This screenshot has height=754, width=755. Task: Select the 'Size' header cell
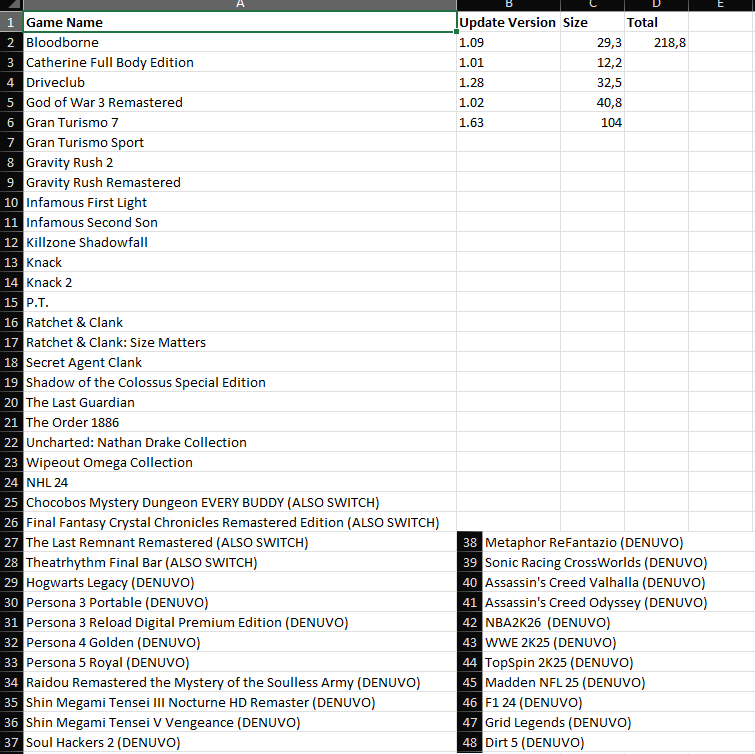point(592,22)
